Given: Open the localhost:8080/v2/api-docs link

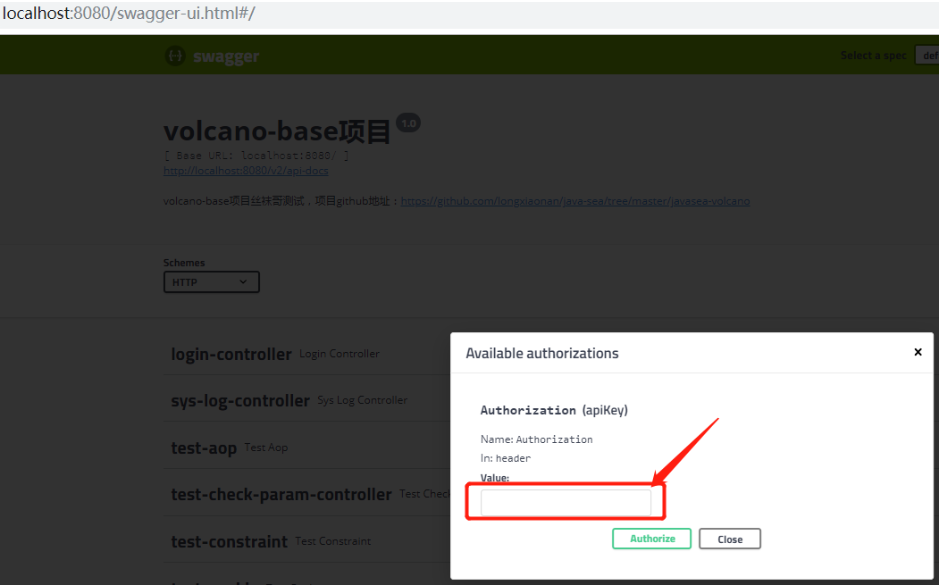Looking at the screenshot, I should click(246, 170).
